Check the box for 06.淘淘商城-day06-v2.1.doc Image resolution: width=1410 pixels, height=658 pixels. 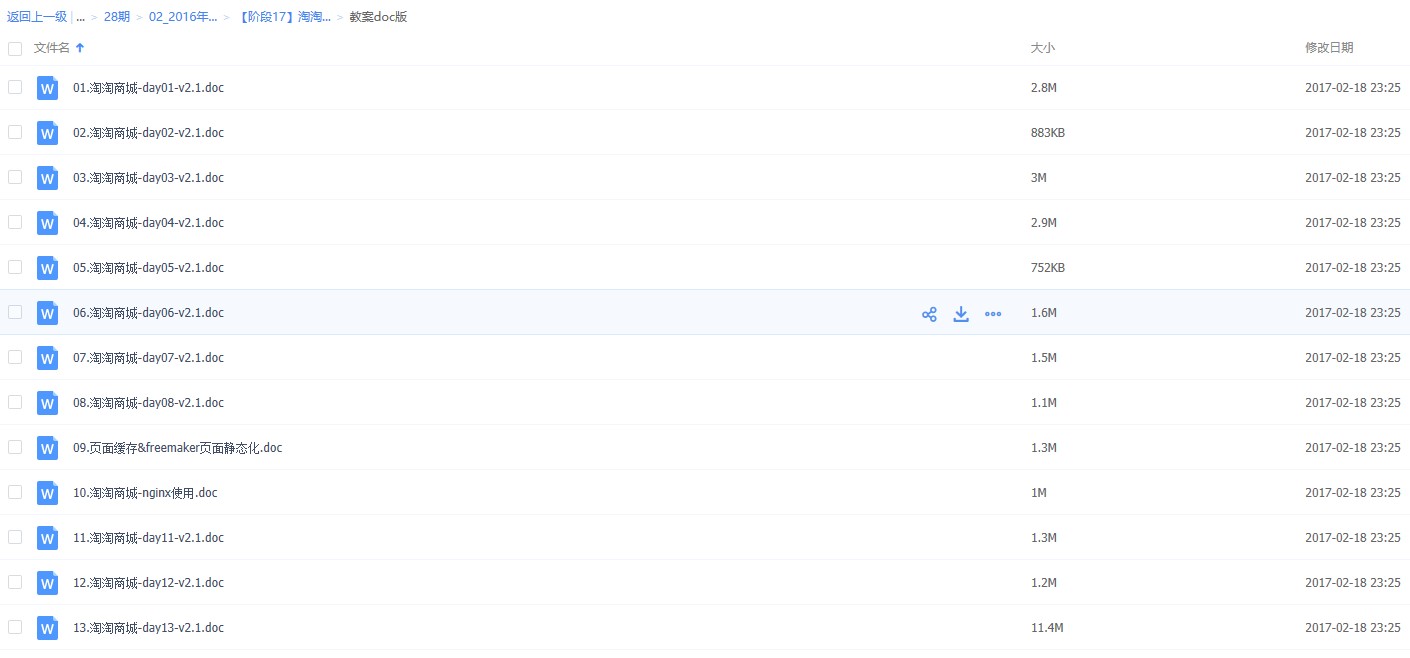click(15, 312)
